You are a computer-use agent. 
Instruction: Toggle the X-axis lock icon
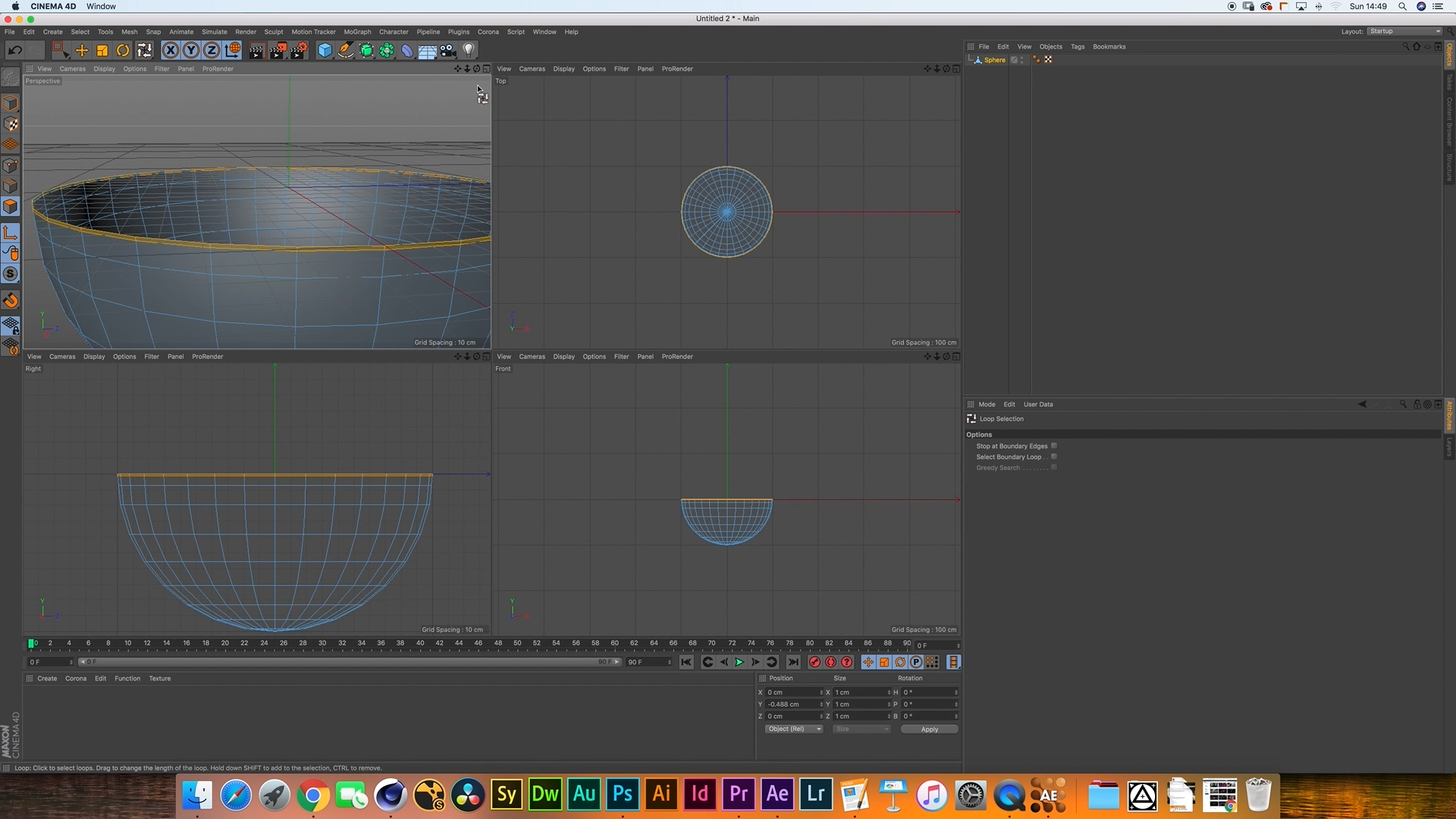click(171, 51)
